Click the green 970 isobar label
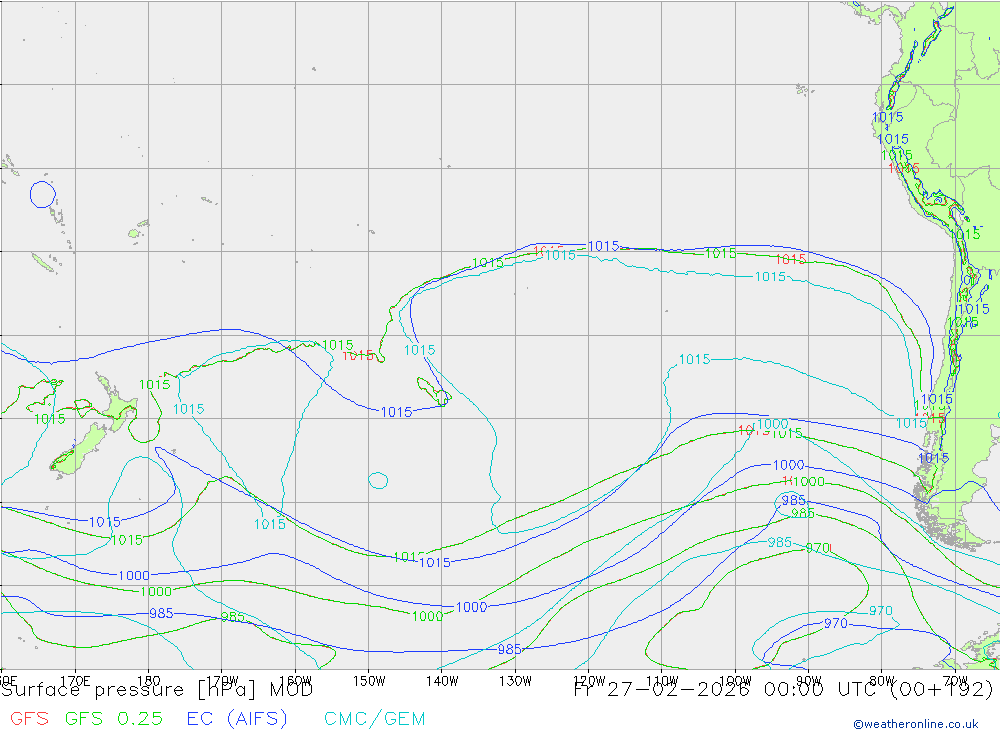Viewport: 1000px width, 733px height. point(818,548)
